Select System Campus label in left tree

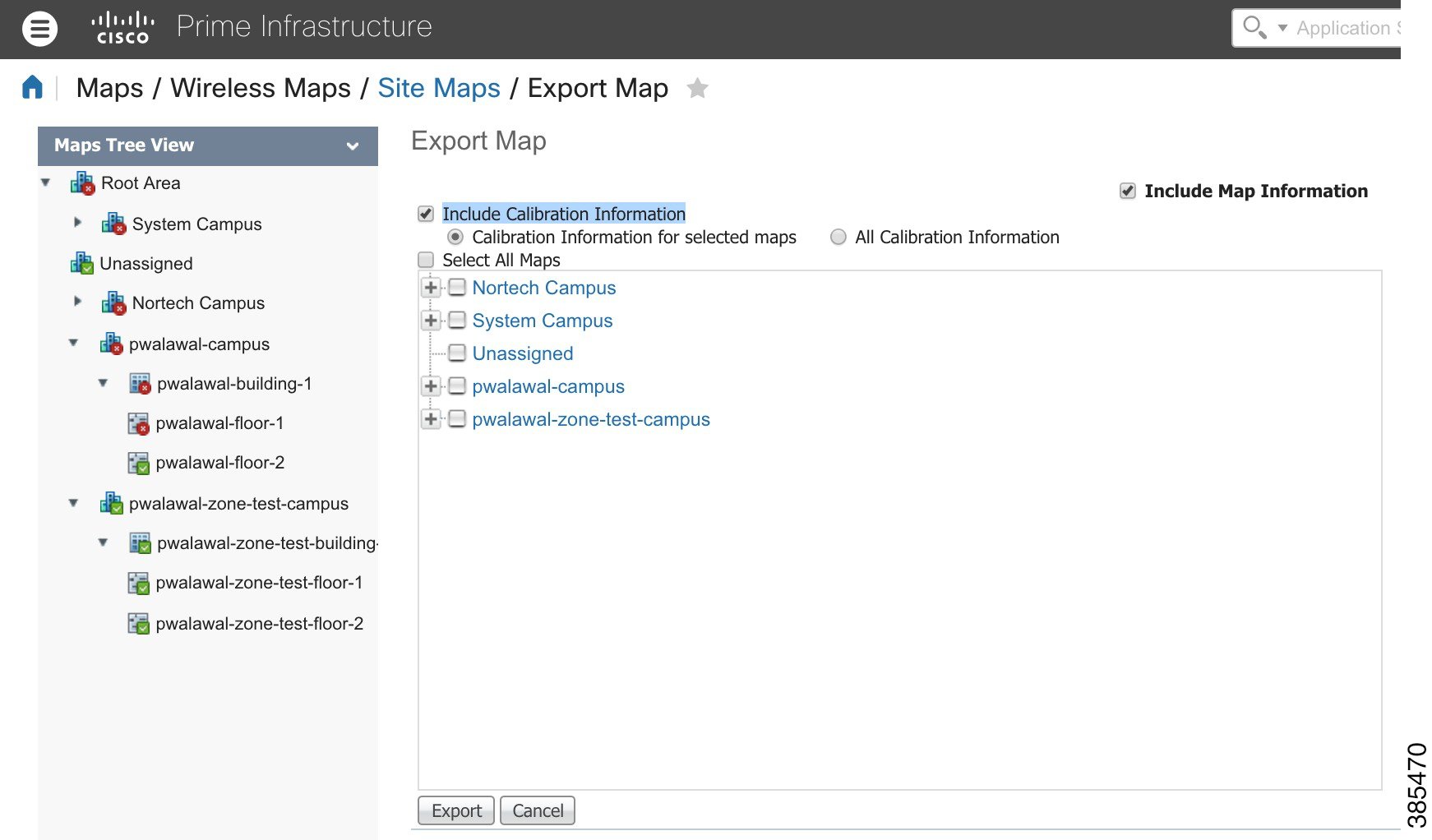pyautogui.click(x=197, y=224)
